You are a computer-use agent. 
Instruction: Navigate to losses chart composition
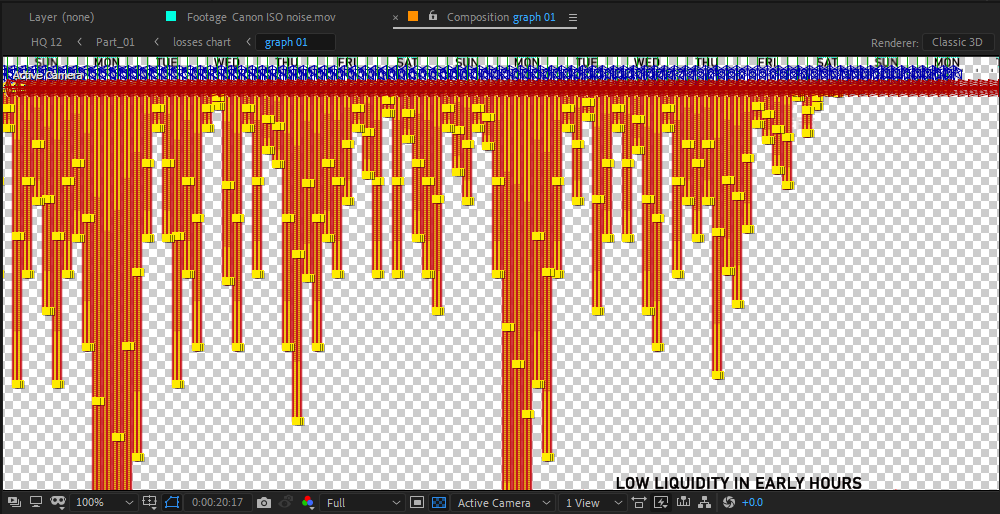tap(202, 42)
